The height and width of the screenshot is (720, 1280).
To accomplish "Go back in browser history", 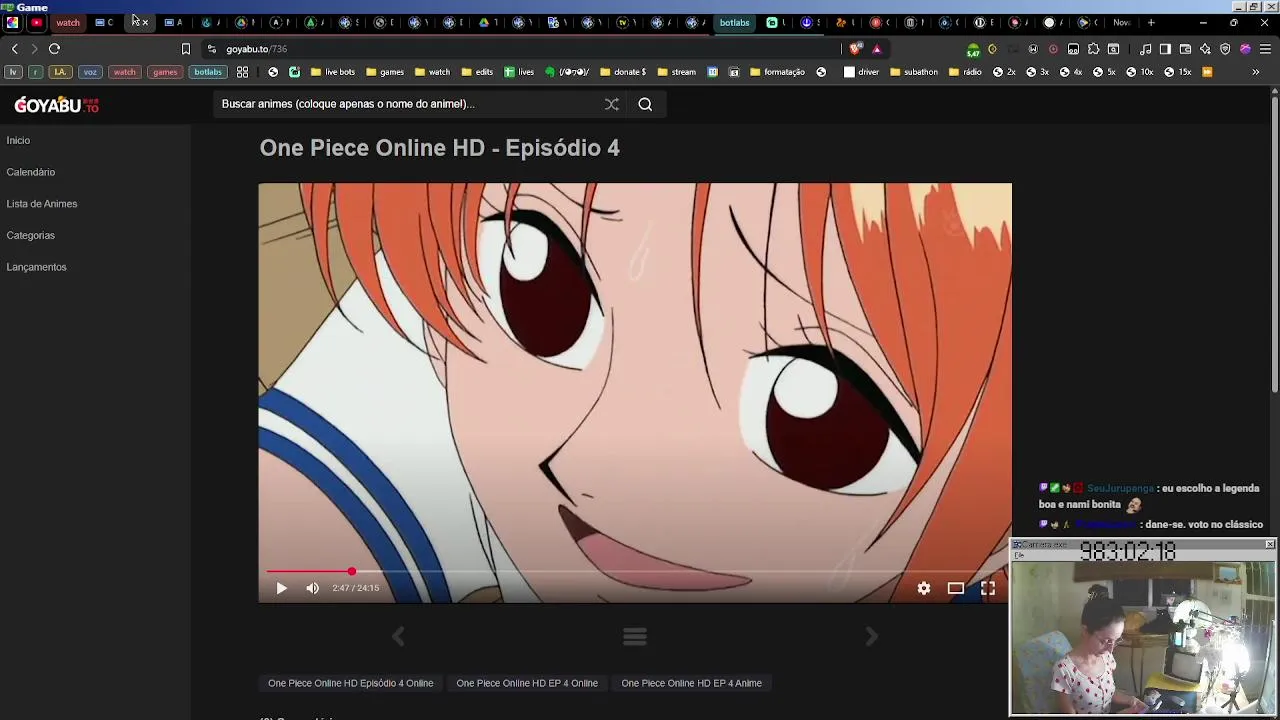I will (x=14, y=49).
